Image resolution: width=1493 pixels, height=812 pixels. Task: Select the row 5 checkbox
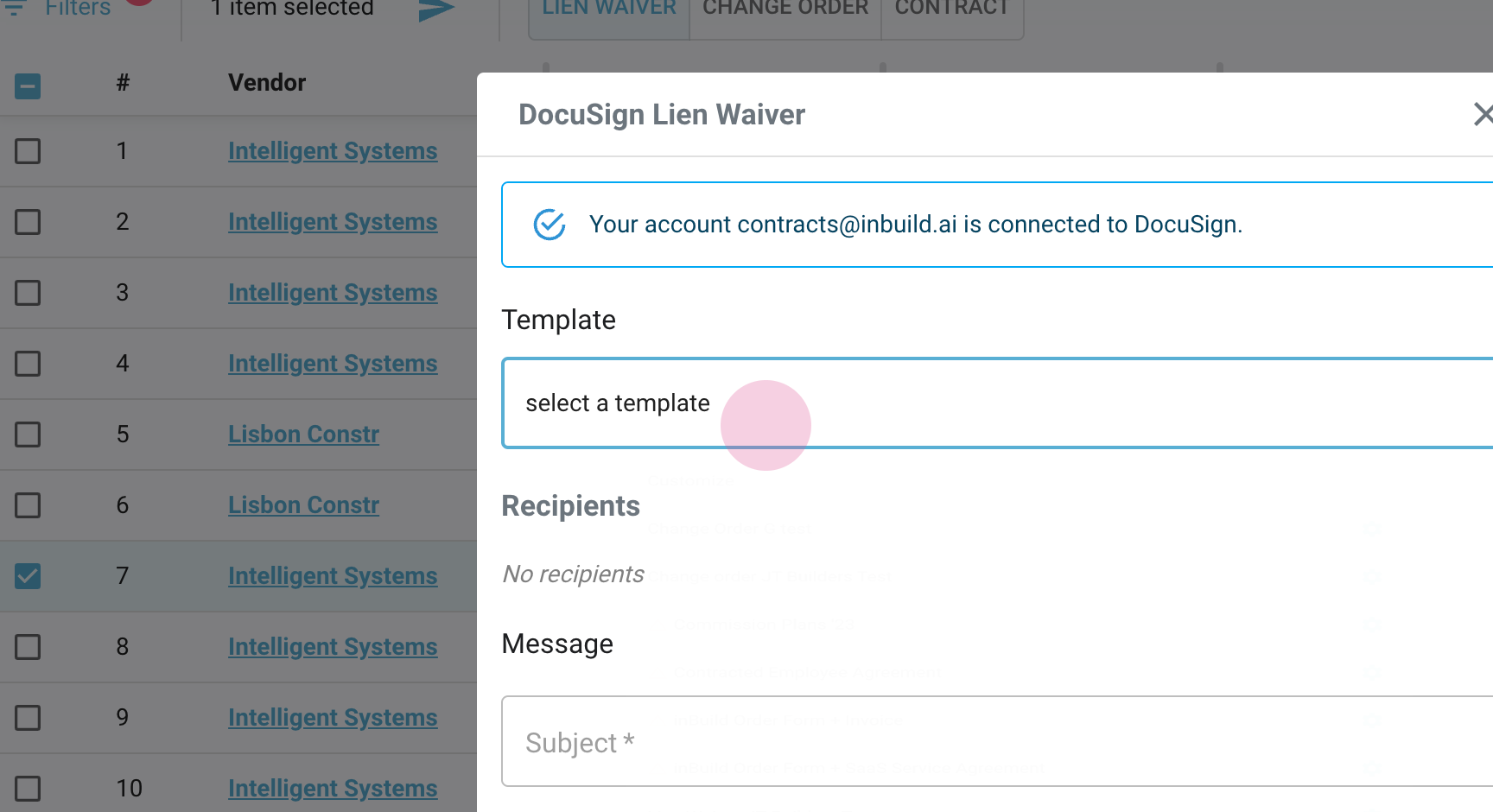pos(28,435)
